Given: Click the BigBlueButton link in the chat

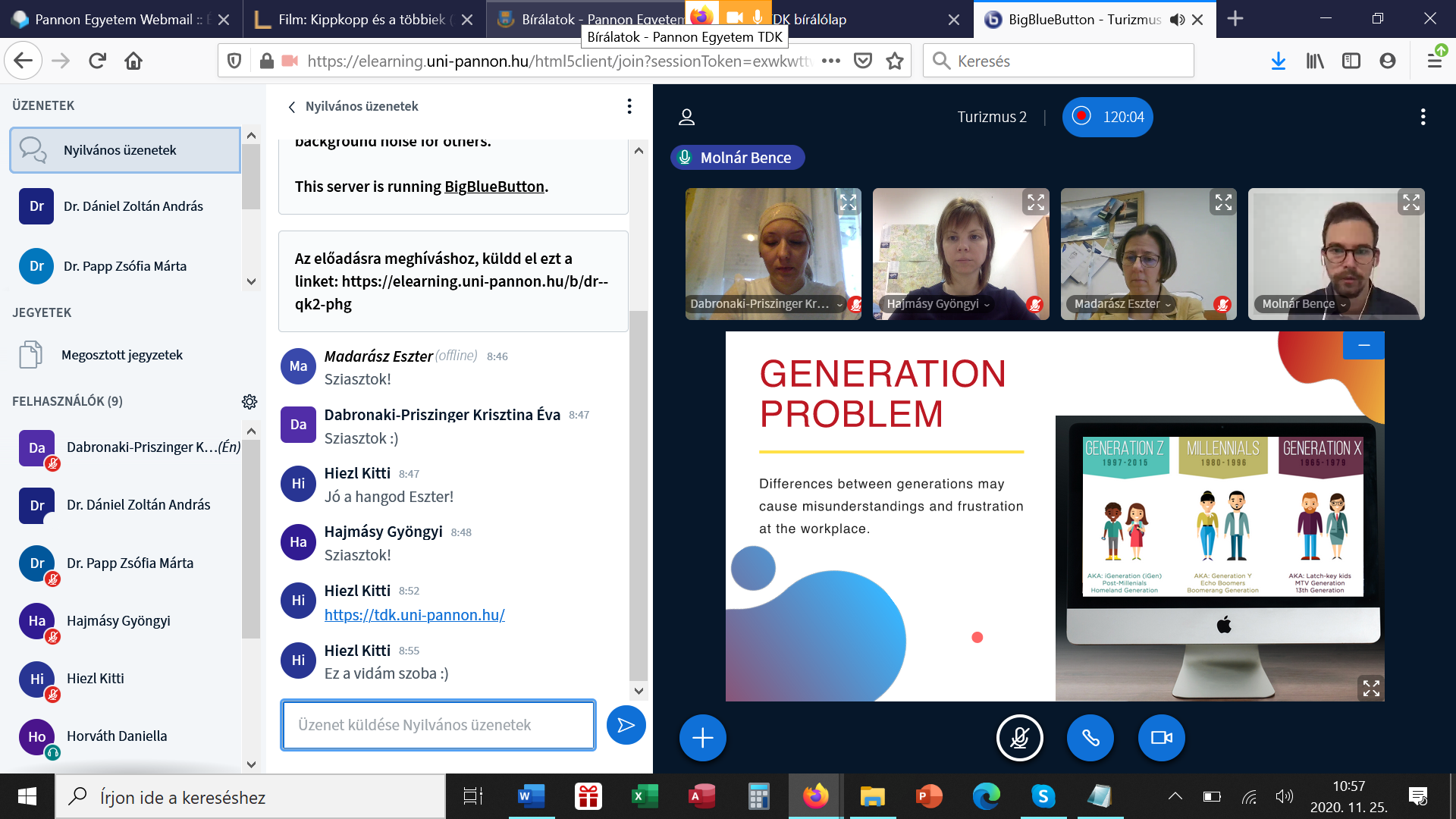Looking at the screenshot, I should click(x=494, y=187).
